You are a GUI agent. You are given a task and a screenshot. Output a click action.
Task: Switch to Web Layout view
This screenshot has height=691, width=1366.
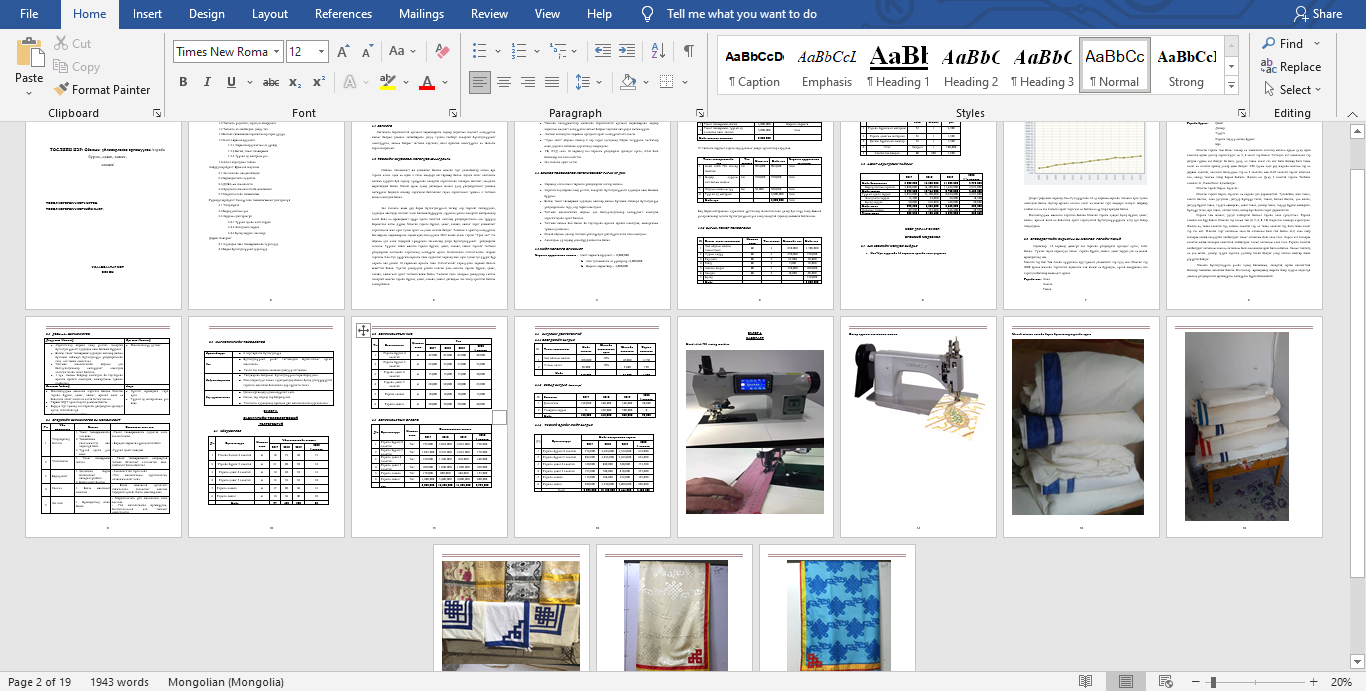pos(1167,681)
